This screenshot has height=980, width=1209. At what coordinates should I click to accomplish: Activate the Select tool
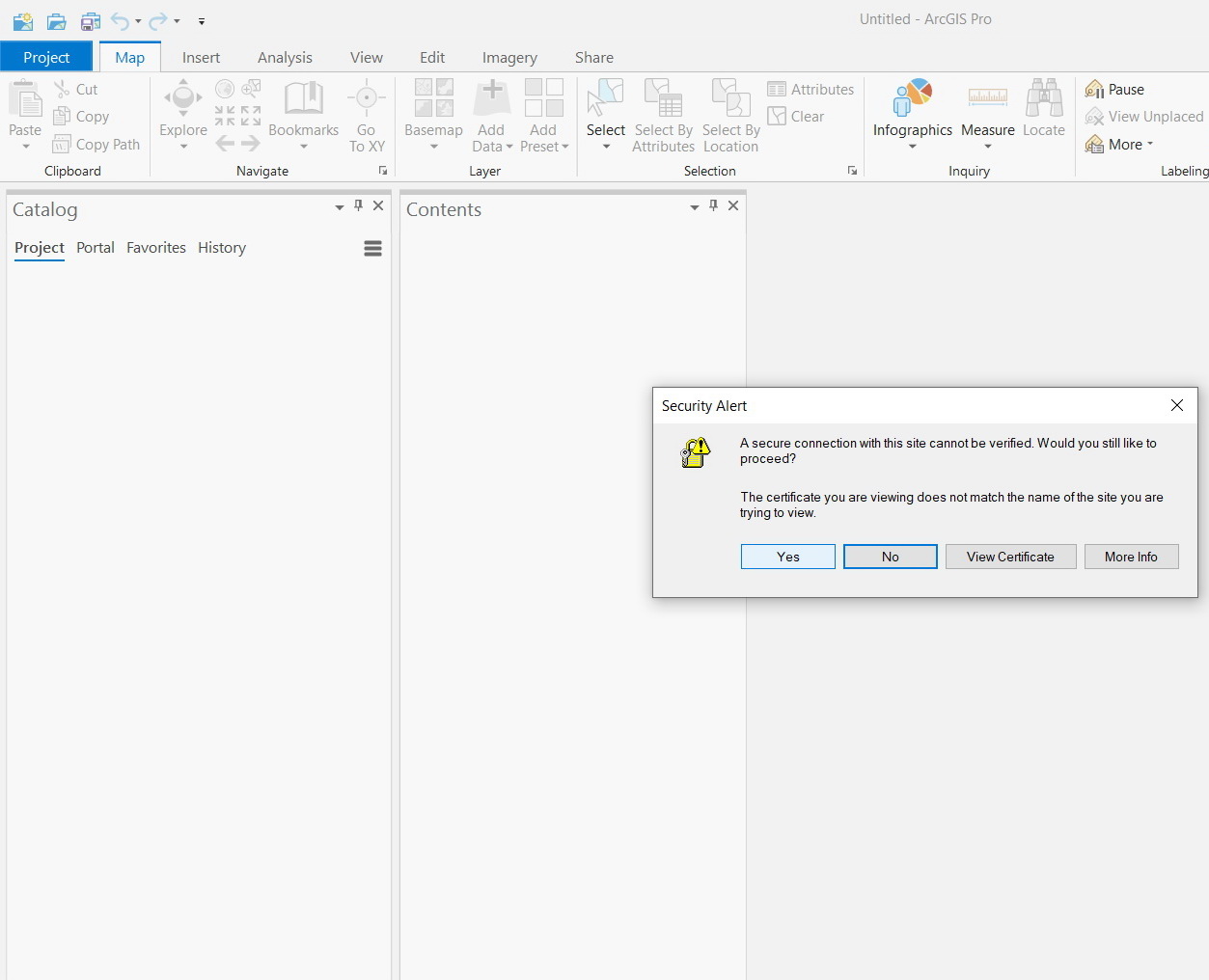[606, 106]
